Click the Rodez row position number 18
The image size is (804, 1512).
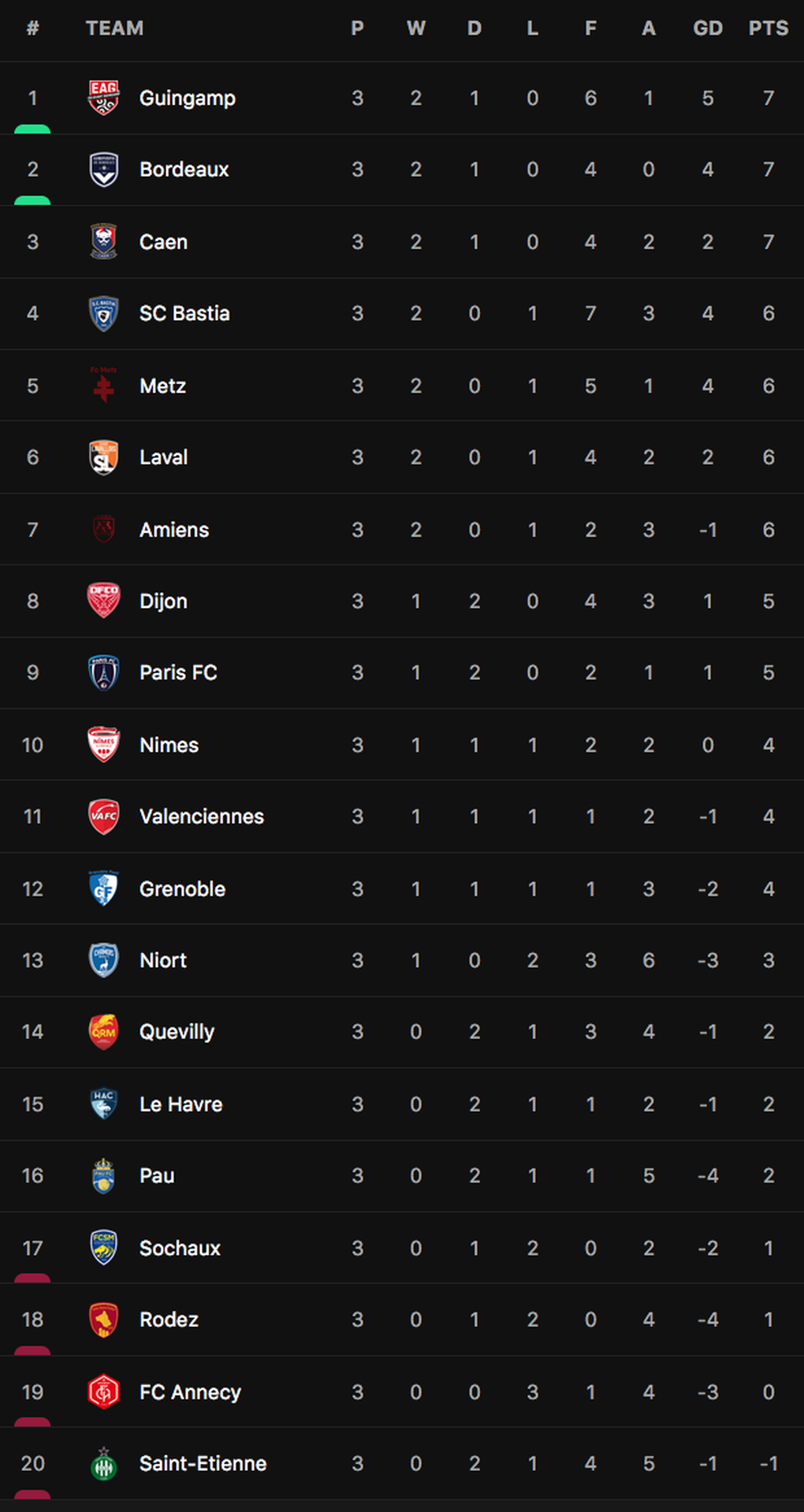tap(32, 1320)
